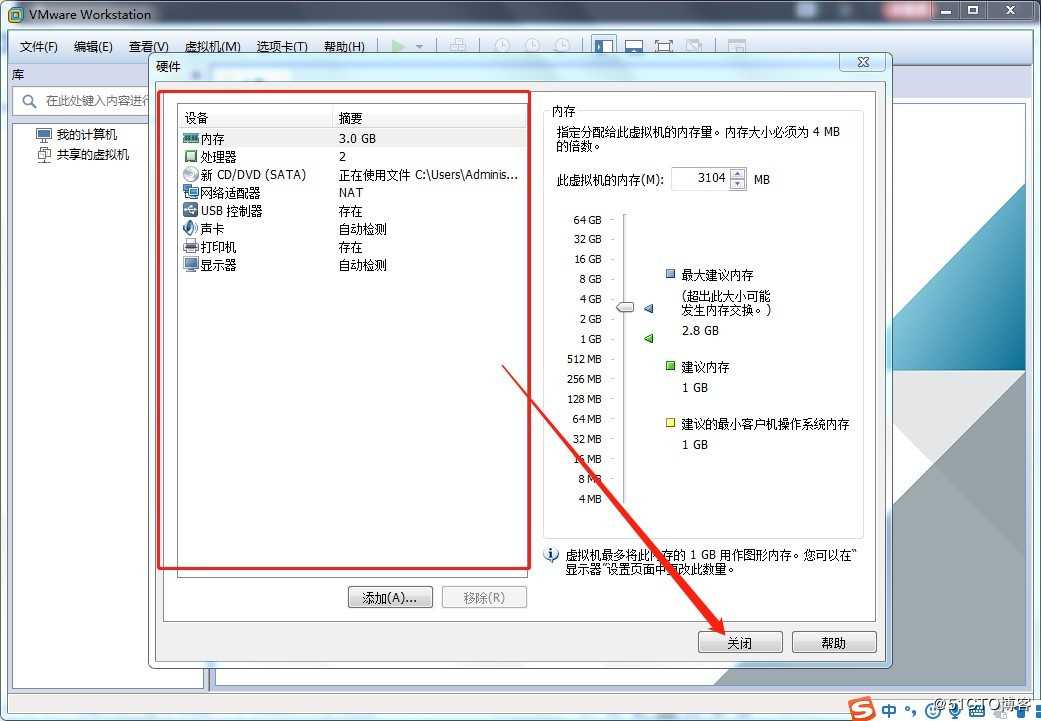The height and width of the screenshot is (721, 1041).
Task: Click the library search magnifier icon
Action: coord(29,101)
